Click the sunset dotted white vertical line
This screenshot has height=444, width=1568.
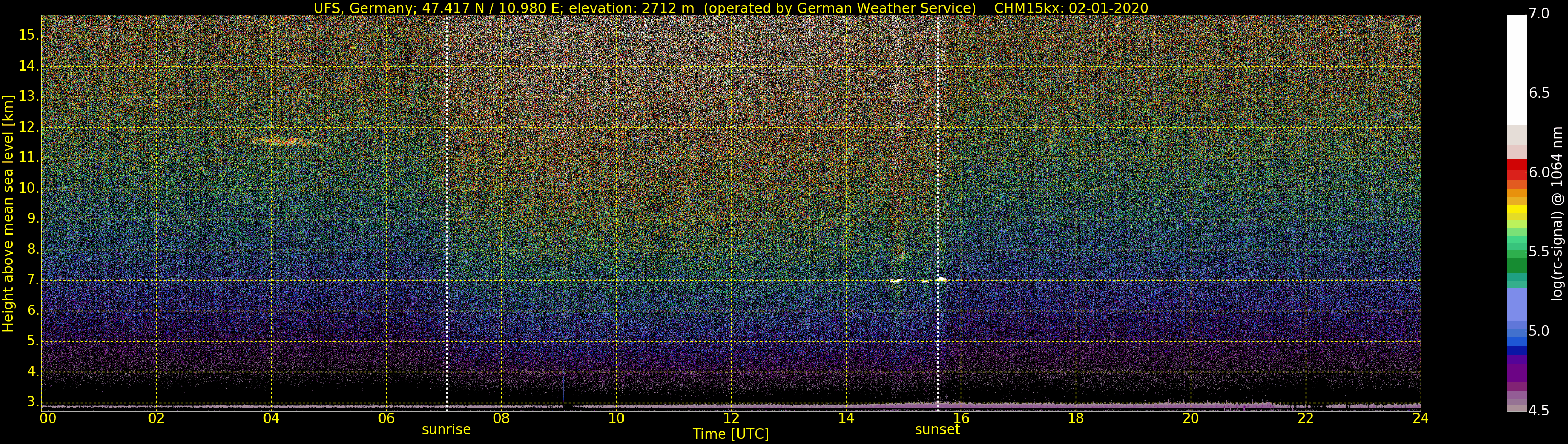937,213
